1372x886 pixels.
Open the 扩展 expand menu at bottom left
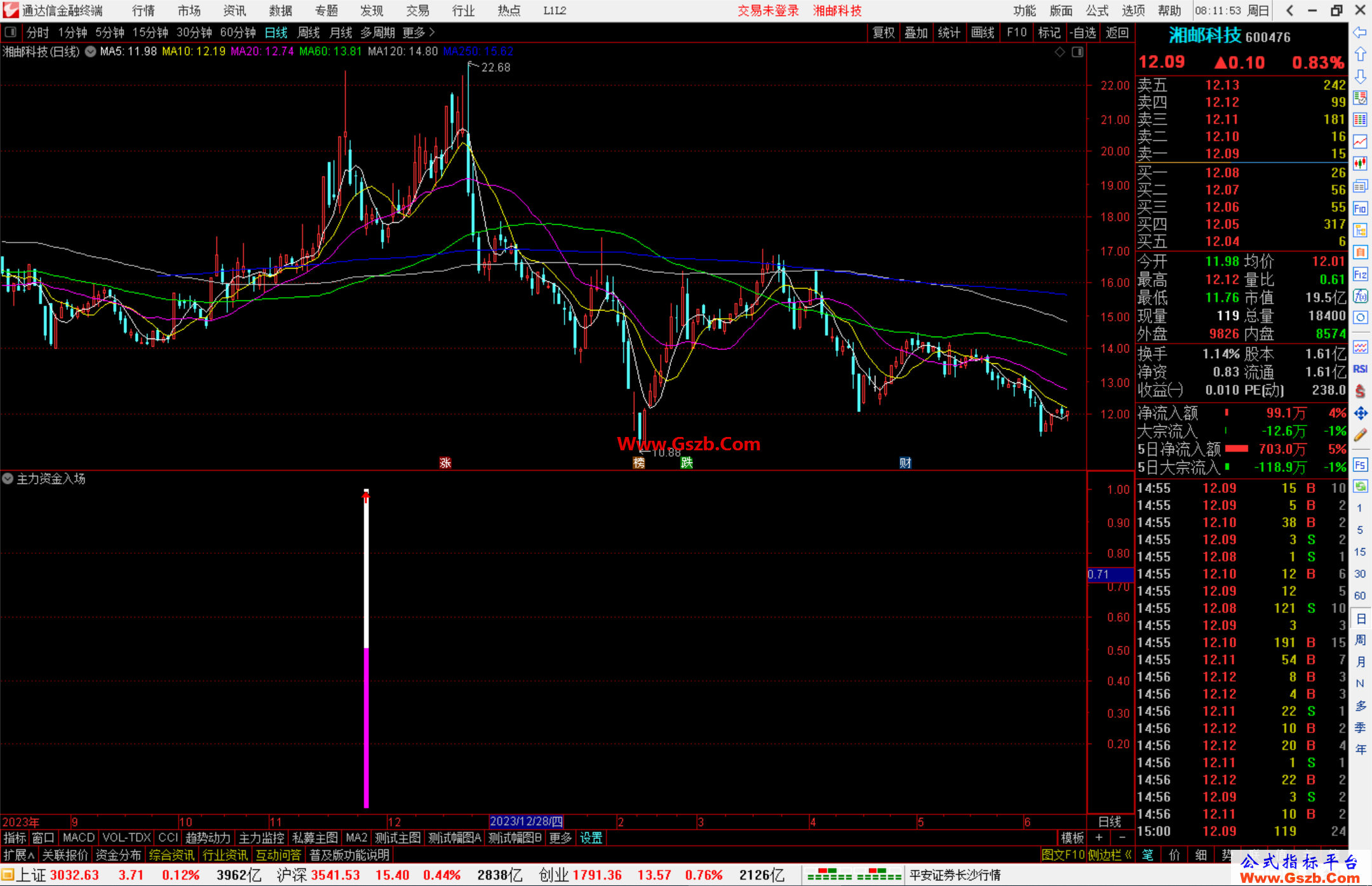[x=19, y=855]
